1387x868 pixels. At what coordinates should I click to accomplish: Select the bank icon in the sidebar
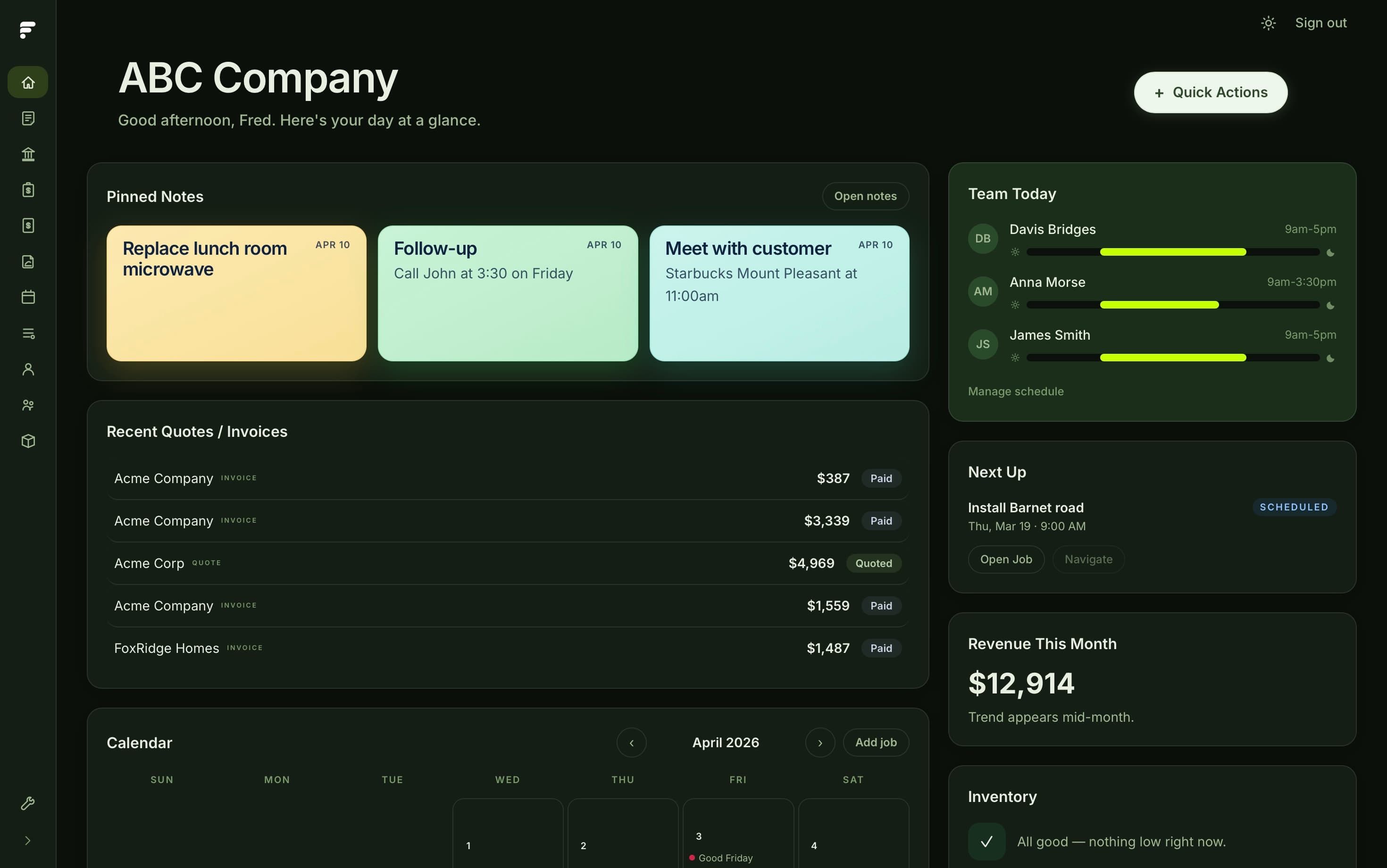(x=27, y=153)
